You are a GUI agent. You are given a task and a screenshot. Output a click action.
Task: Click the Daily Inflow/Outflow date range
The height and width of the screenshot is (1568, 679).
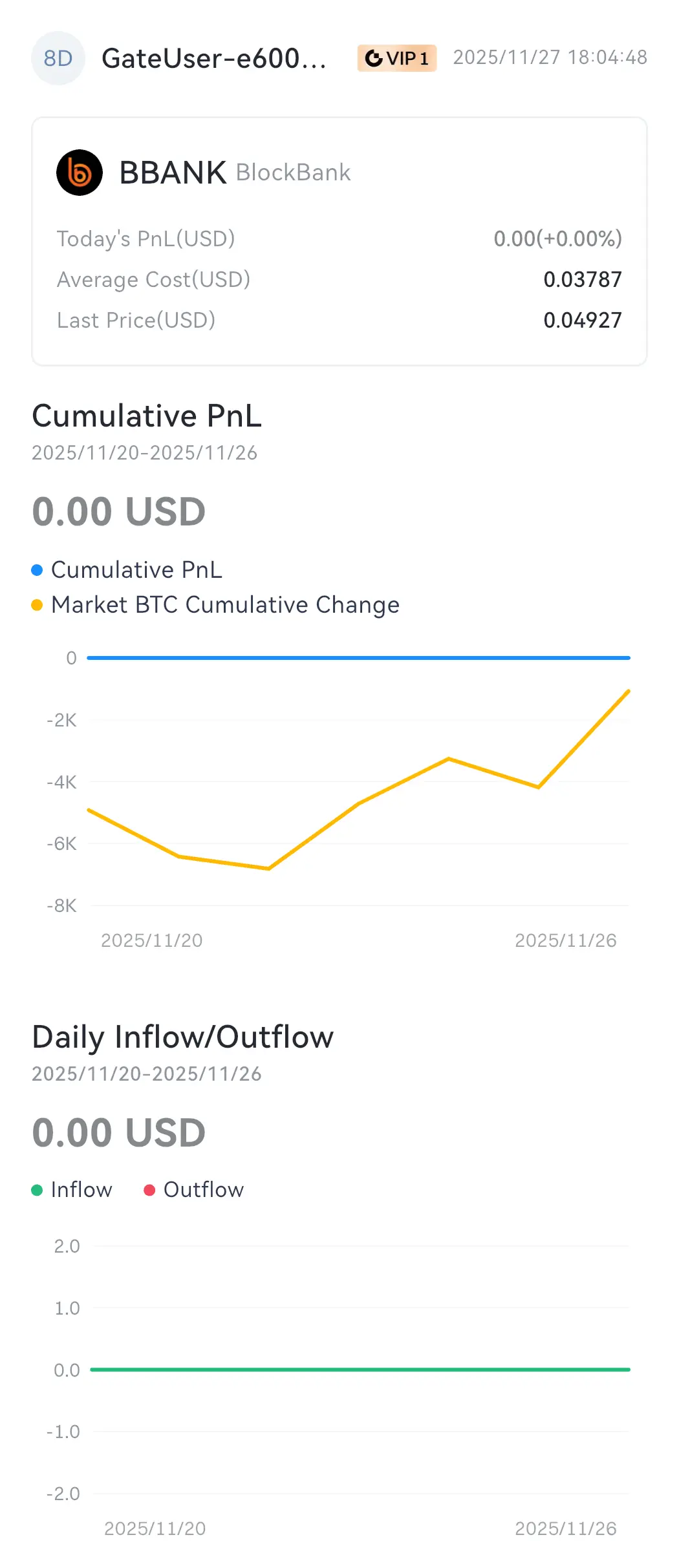[147, 1074]
